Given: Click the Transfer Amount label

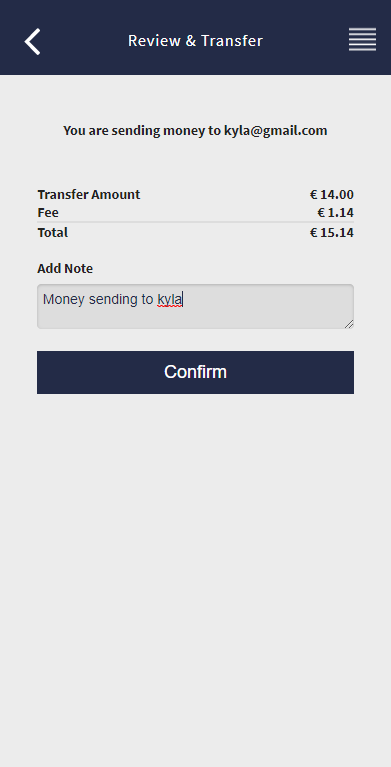Looking at the screenshot, I should coord(89,195).
